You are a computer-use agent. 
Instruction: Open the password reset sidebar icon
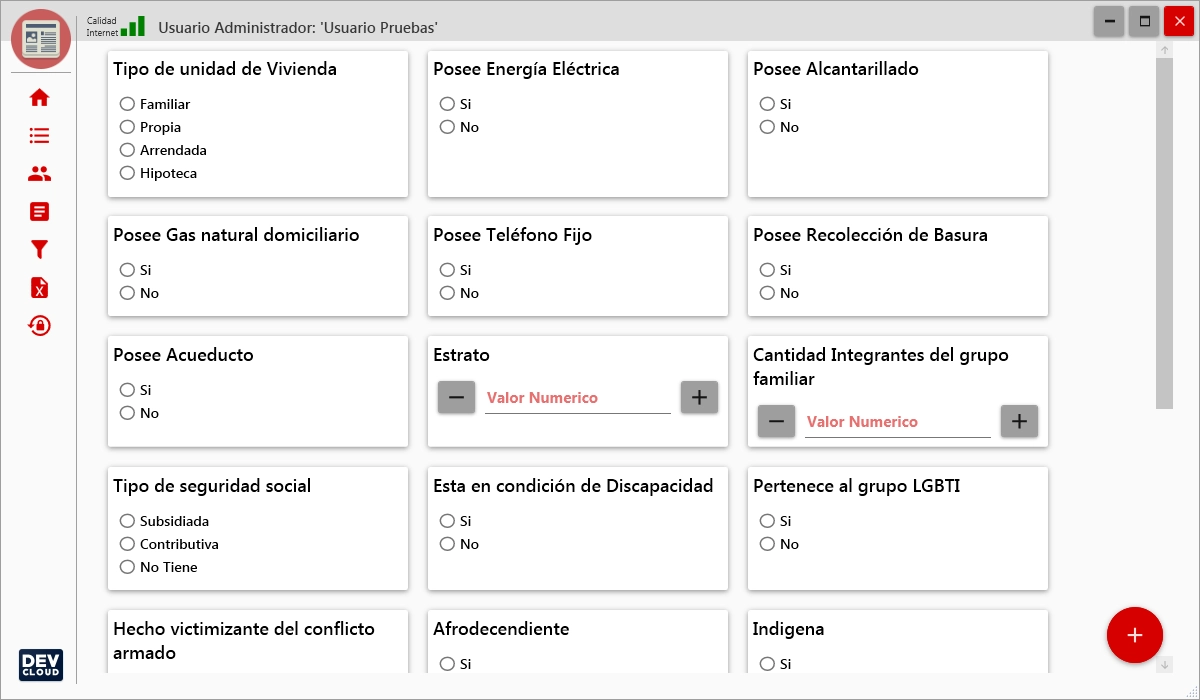coord(39,325)
